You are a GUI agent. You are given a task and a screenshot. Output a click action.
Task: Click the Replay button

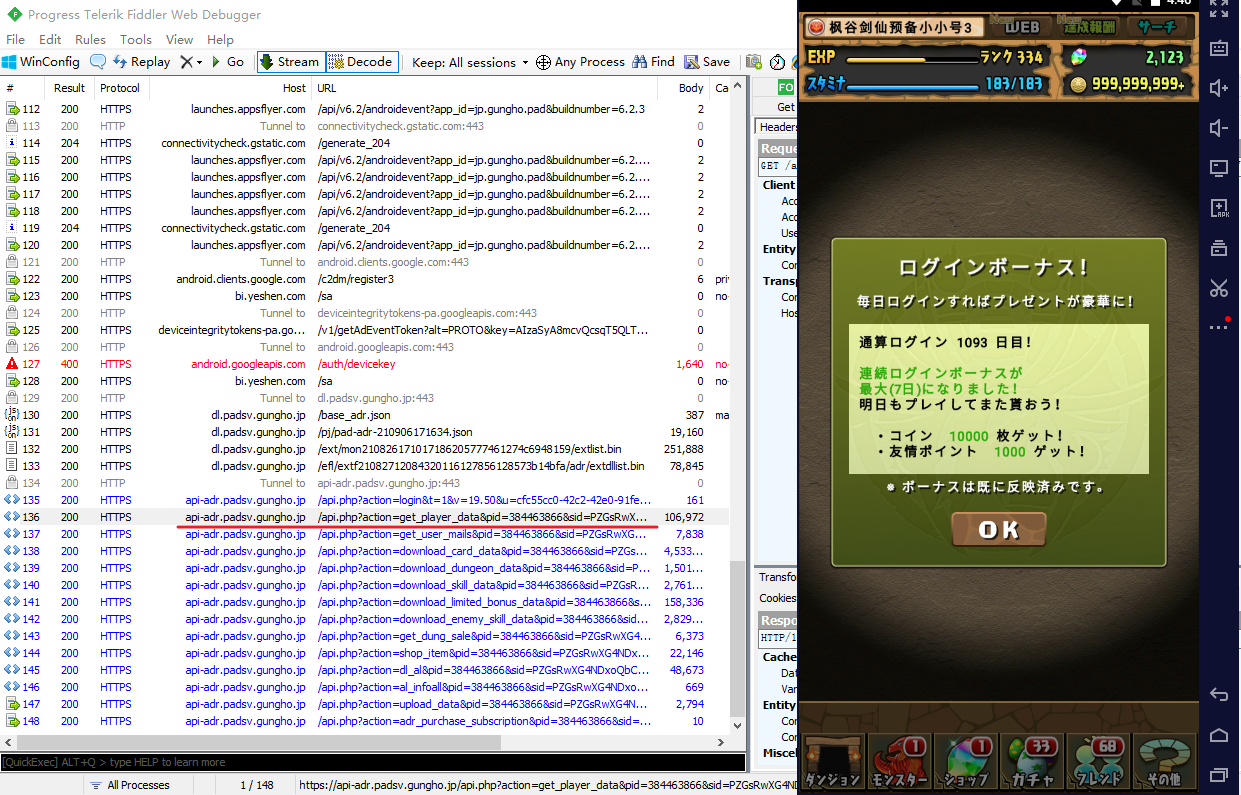click(142, 62)
